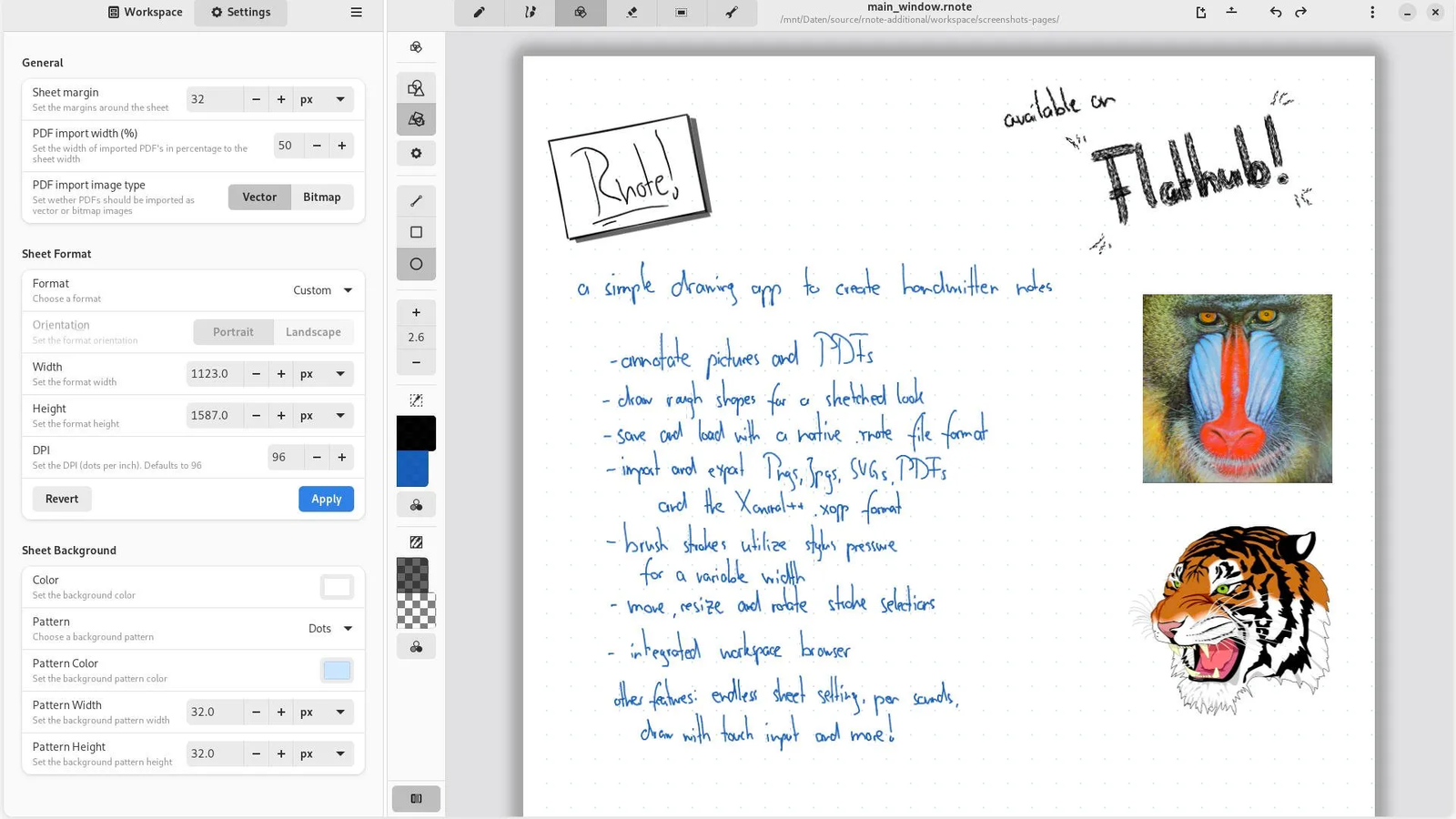Select the wrench Tools pen
This screenshot has width=1456, height=819.
click(732, 13)
